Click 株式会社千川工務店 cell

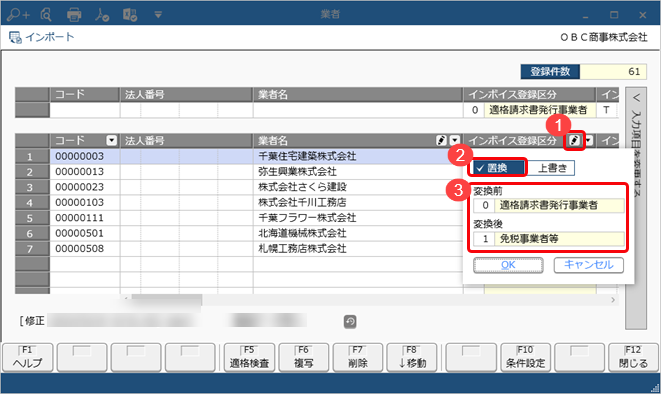(357, 203)
